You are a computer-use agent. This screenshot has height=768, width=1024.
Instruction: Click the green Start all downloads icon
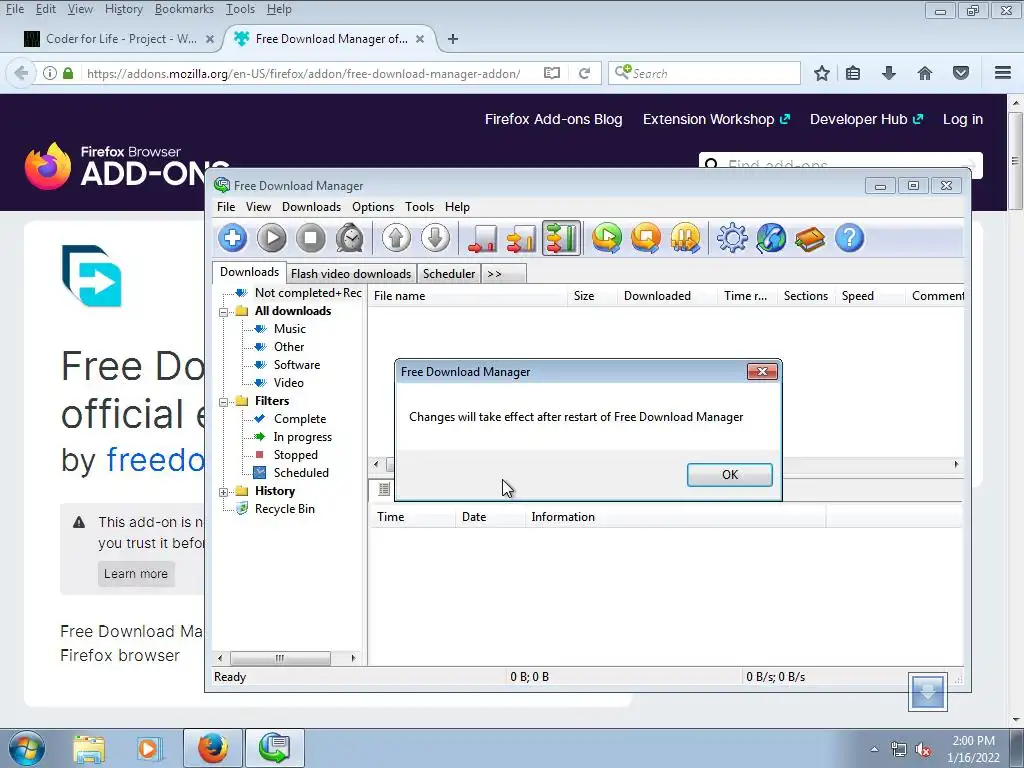coord(607,238)
